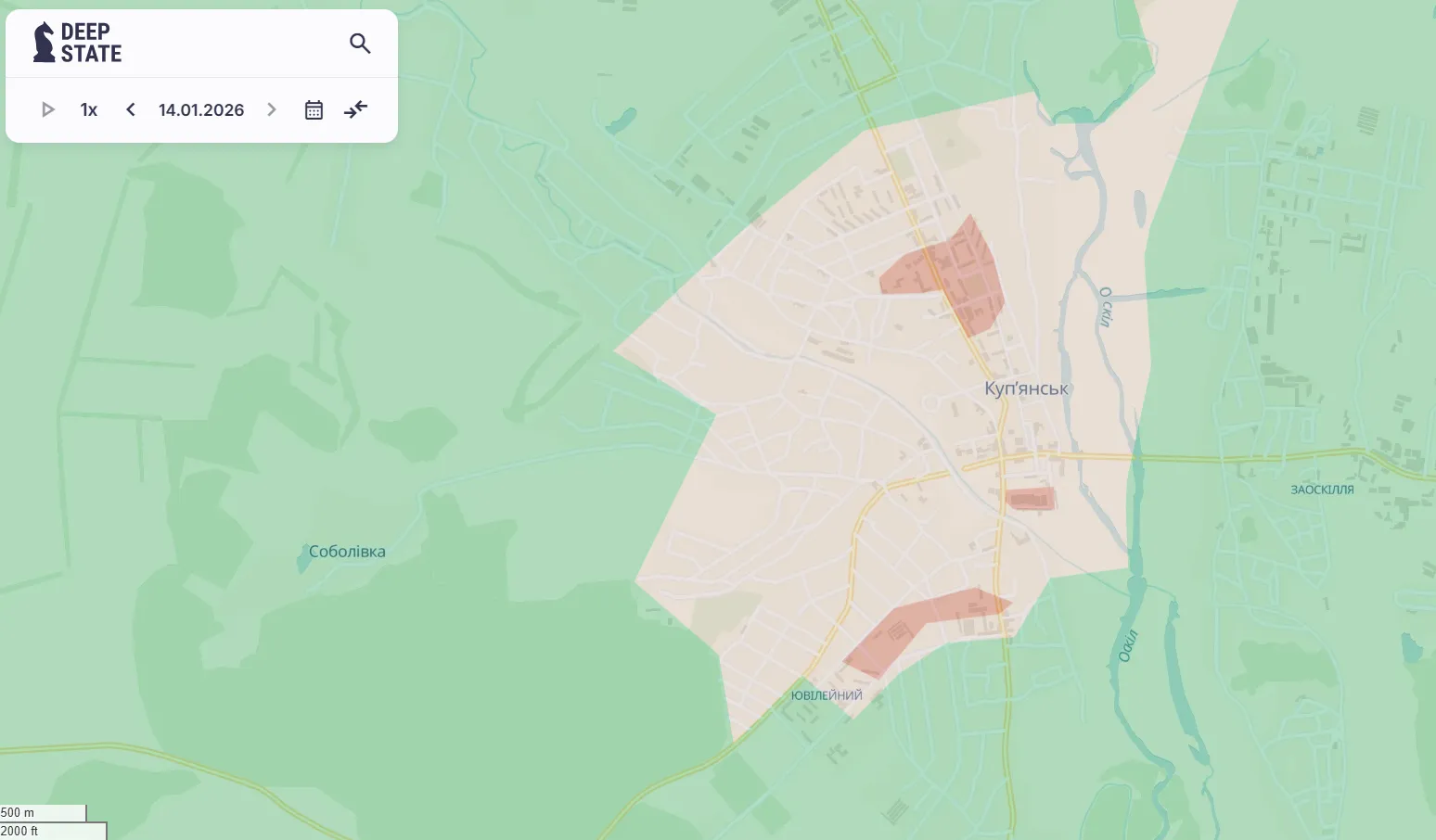Click the small lake beside Соболівка
The width and height of the screenshot is (1436, 840).
[303, 560]
